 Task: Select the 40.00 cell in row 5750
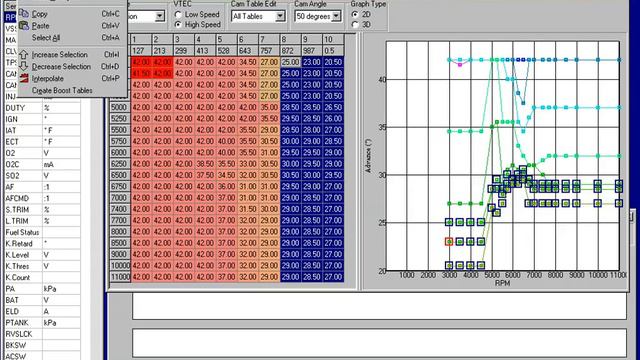click(227, 141)
